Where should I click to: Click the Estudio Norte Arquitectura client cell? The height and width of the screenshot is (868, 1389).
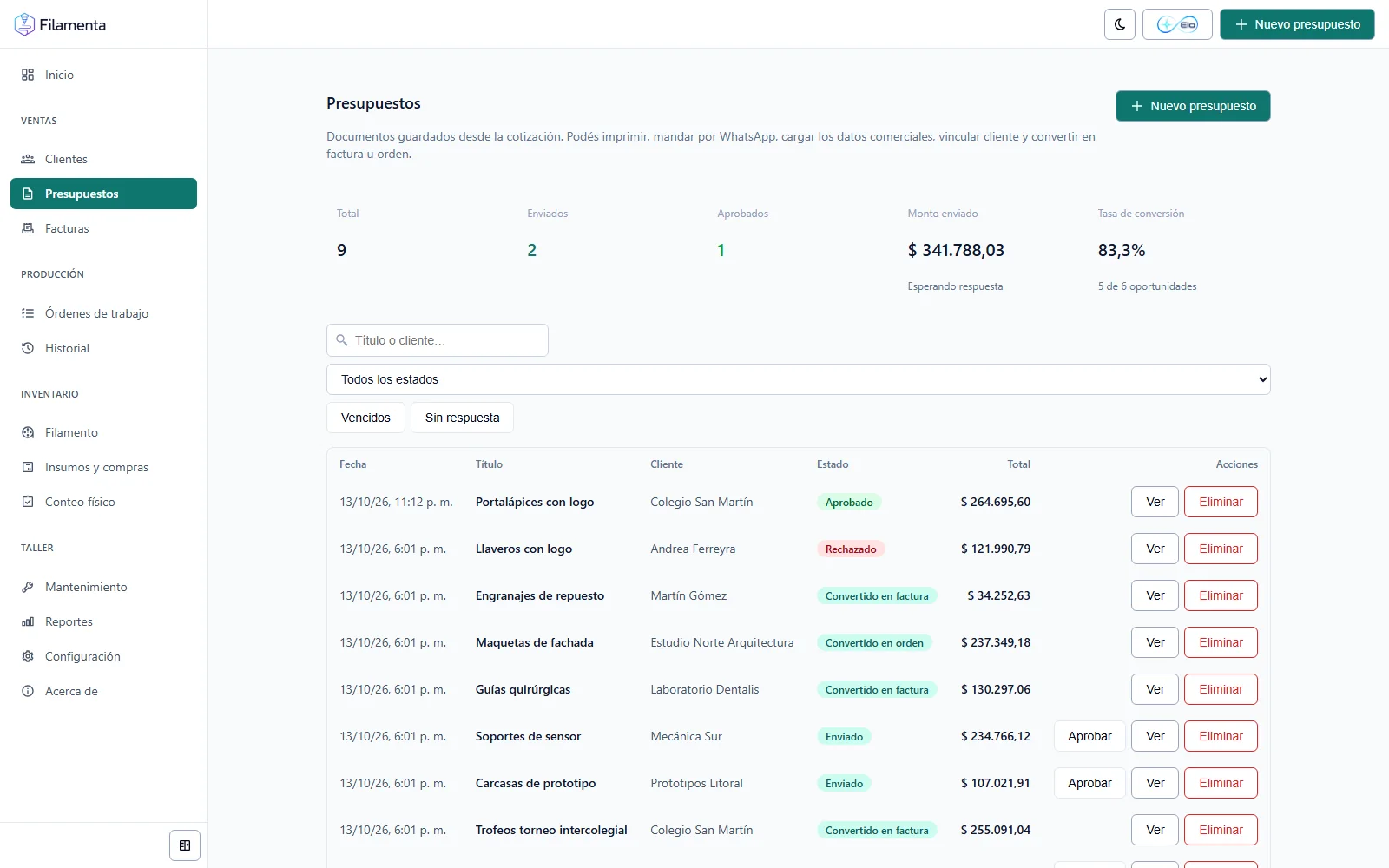point(722,642)
